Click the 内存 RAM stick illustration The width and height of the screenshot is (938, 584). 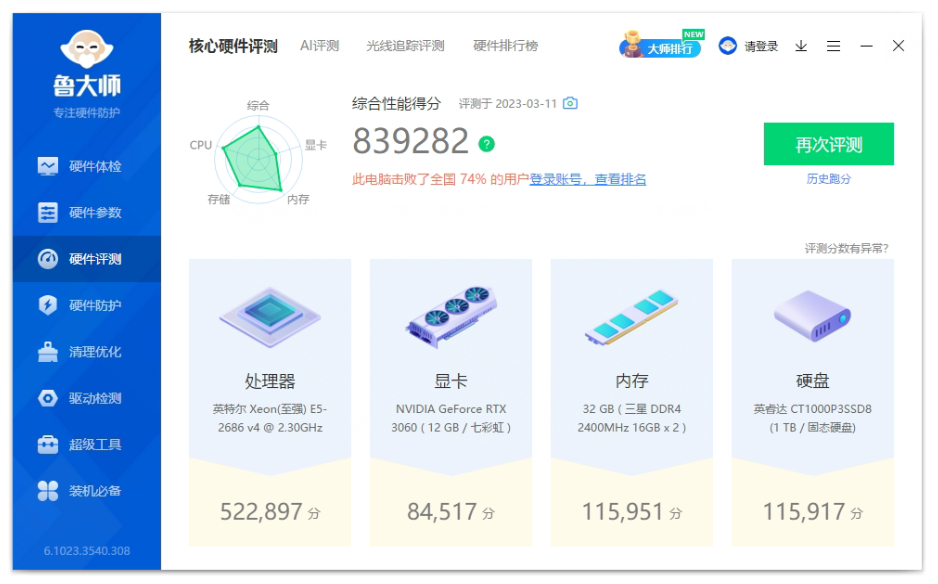click(632, 317)
